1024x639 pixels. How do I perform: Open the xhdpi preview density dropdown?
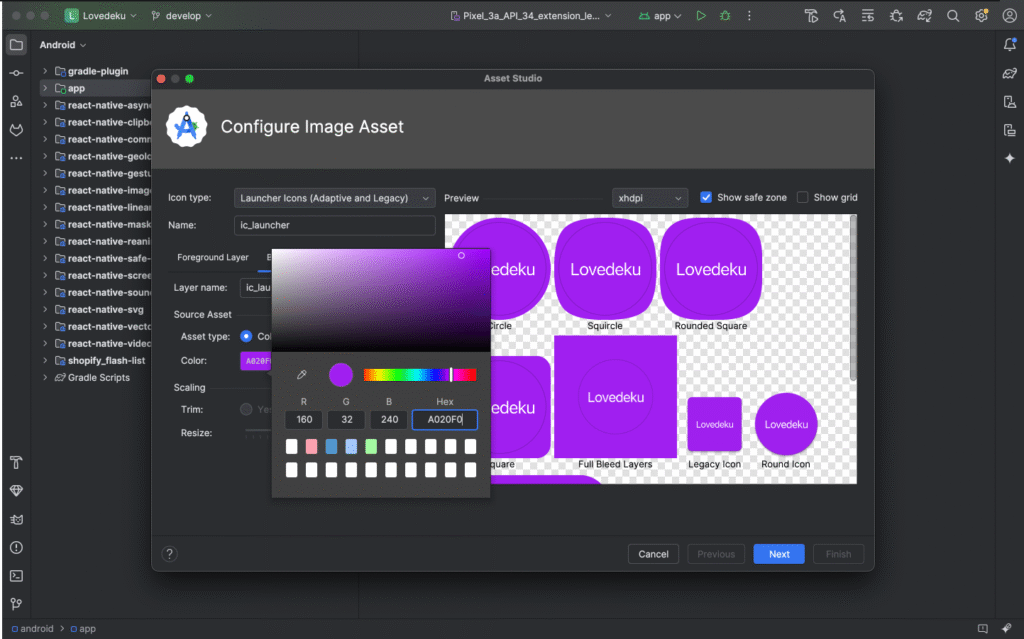[650, 198]
